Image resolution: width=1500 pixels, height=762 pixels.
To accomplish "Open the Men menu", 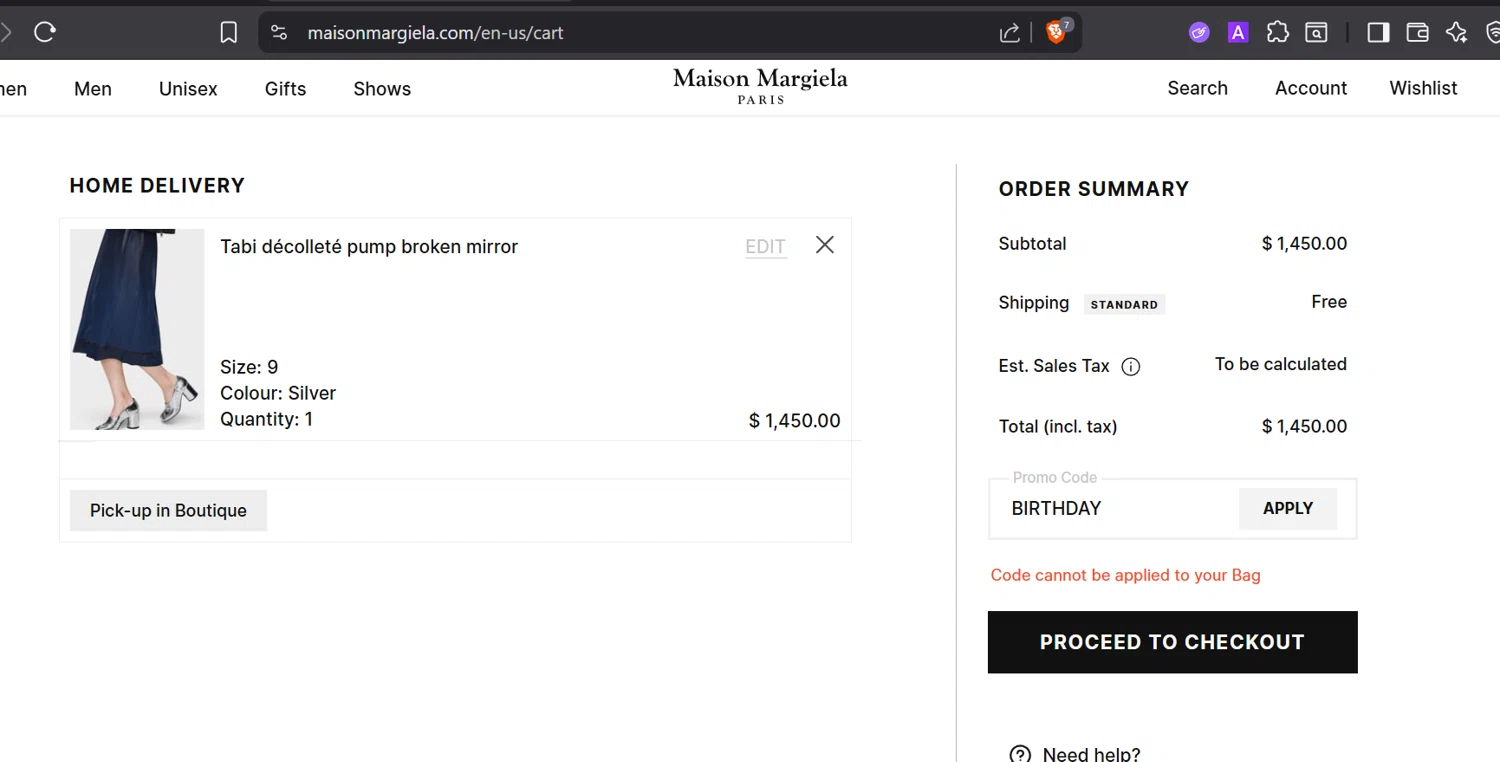I will pos(93,89).
